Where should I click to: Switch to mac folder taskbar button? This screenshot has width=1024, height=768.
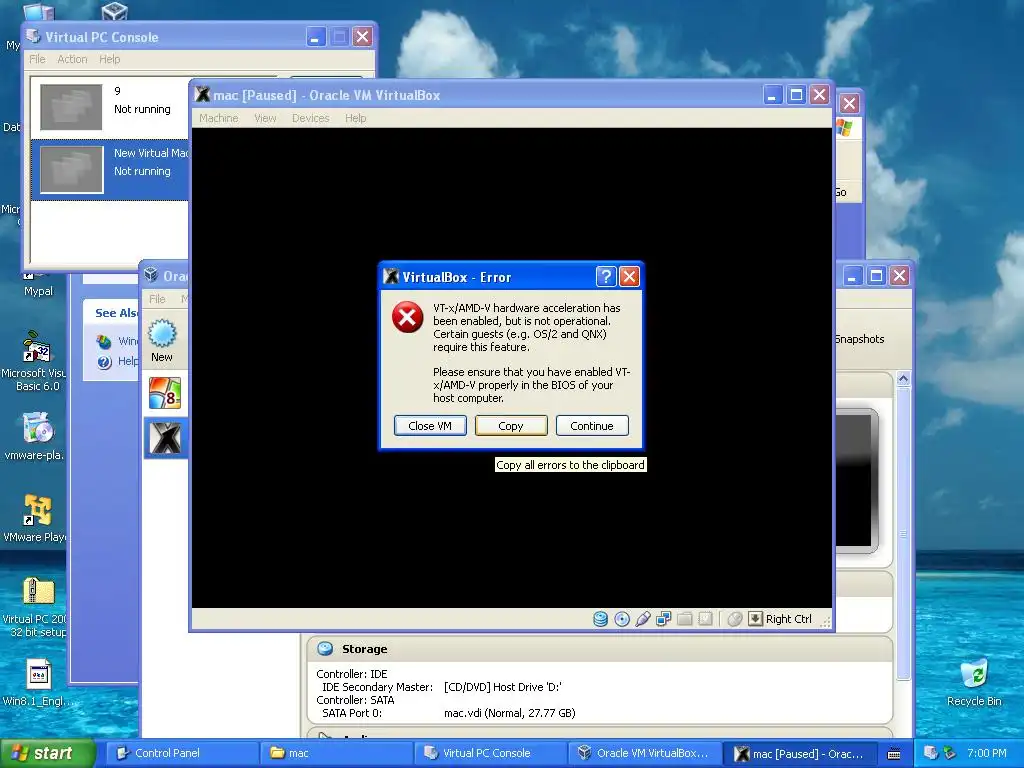[x=337, y=754]
